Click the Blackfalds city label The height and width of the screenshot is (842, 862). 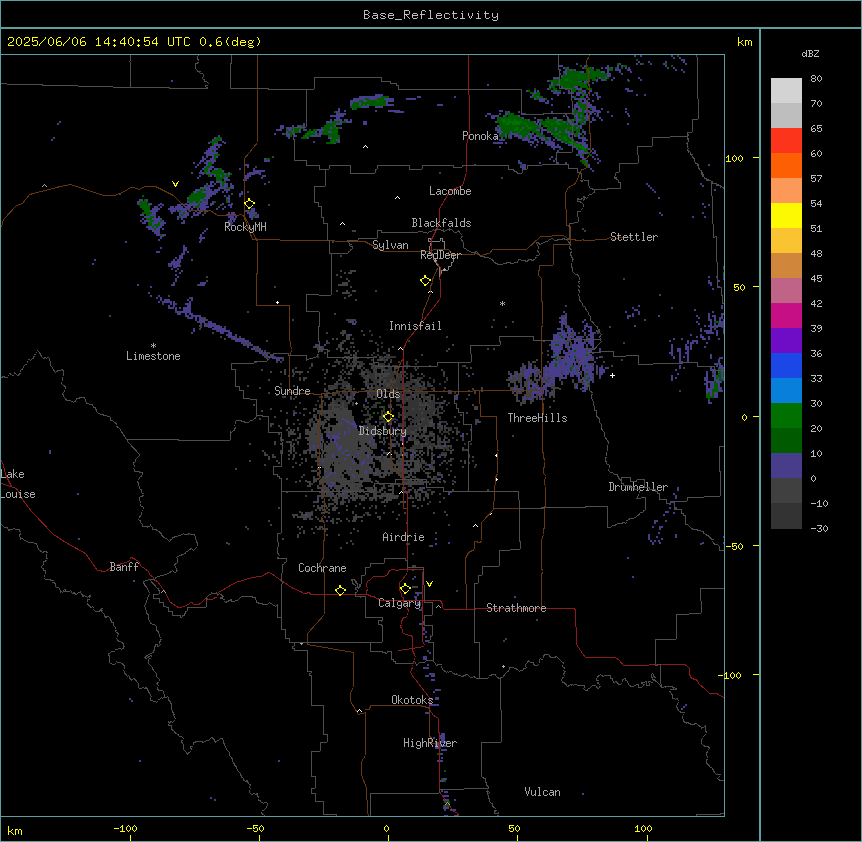pos(441,223)
